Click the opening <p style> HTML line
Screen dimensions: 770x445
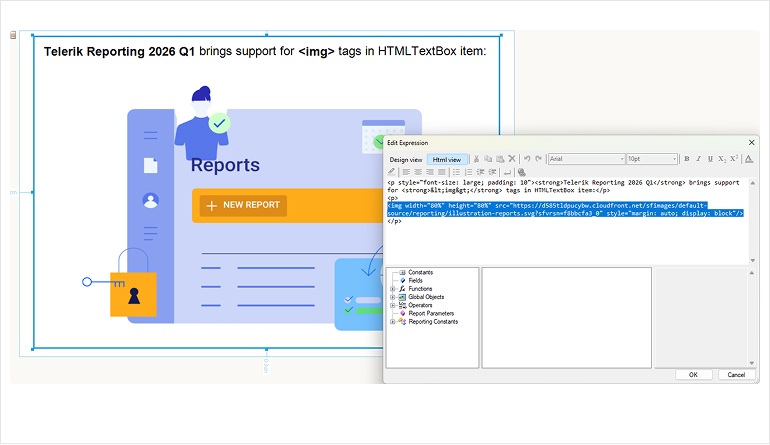pos(563,186)
